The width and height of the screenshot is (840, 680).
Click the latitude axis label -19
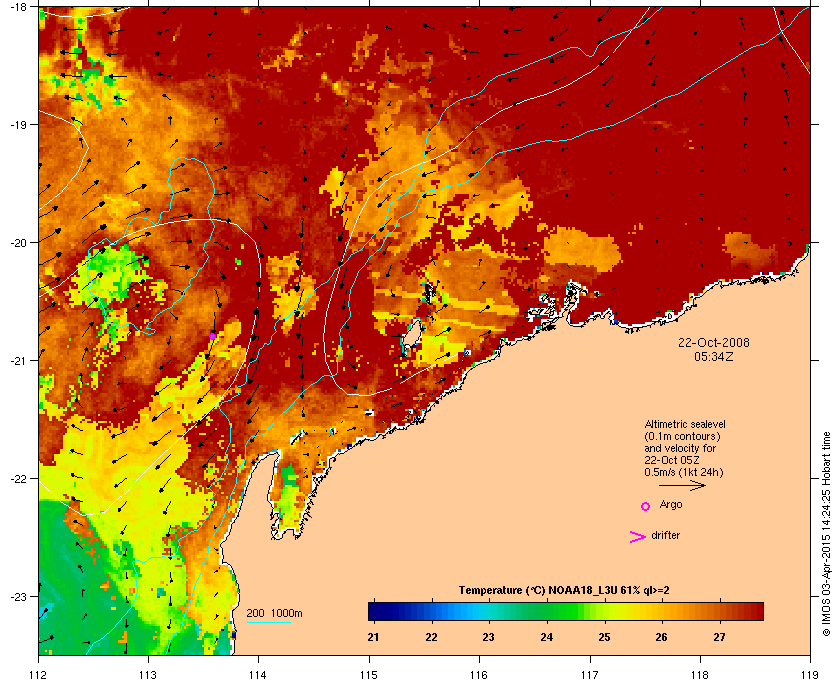tap(19, 125)
